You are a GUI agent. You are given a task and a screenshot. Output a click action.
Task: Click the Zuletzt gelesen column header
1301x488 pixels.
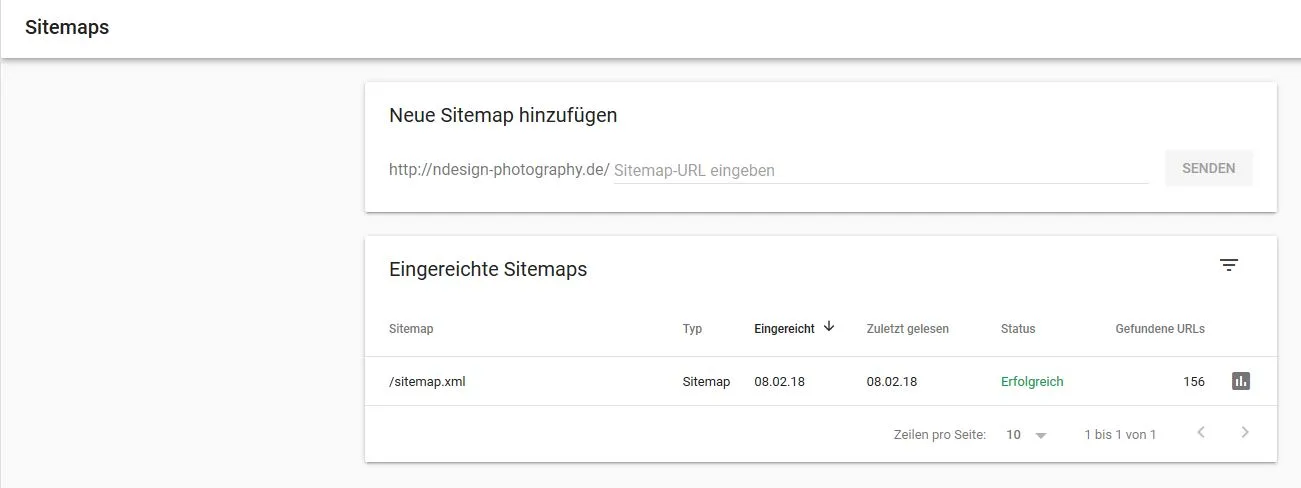pos(908,328)
